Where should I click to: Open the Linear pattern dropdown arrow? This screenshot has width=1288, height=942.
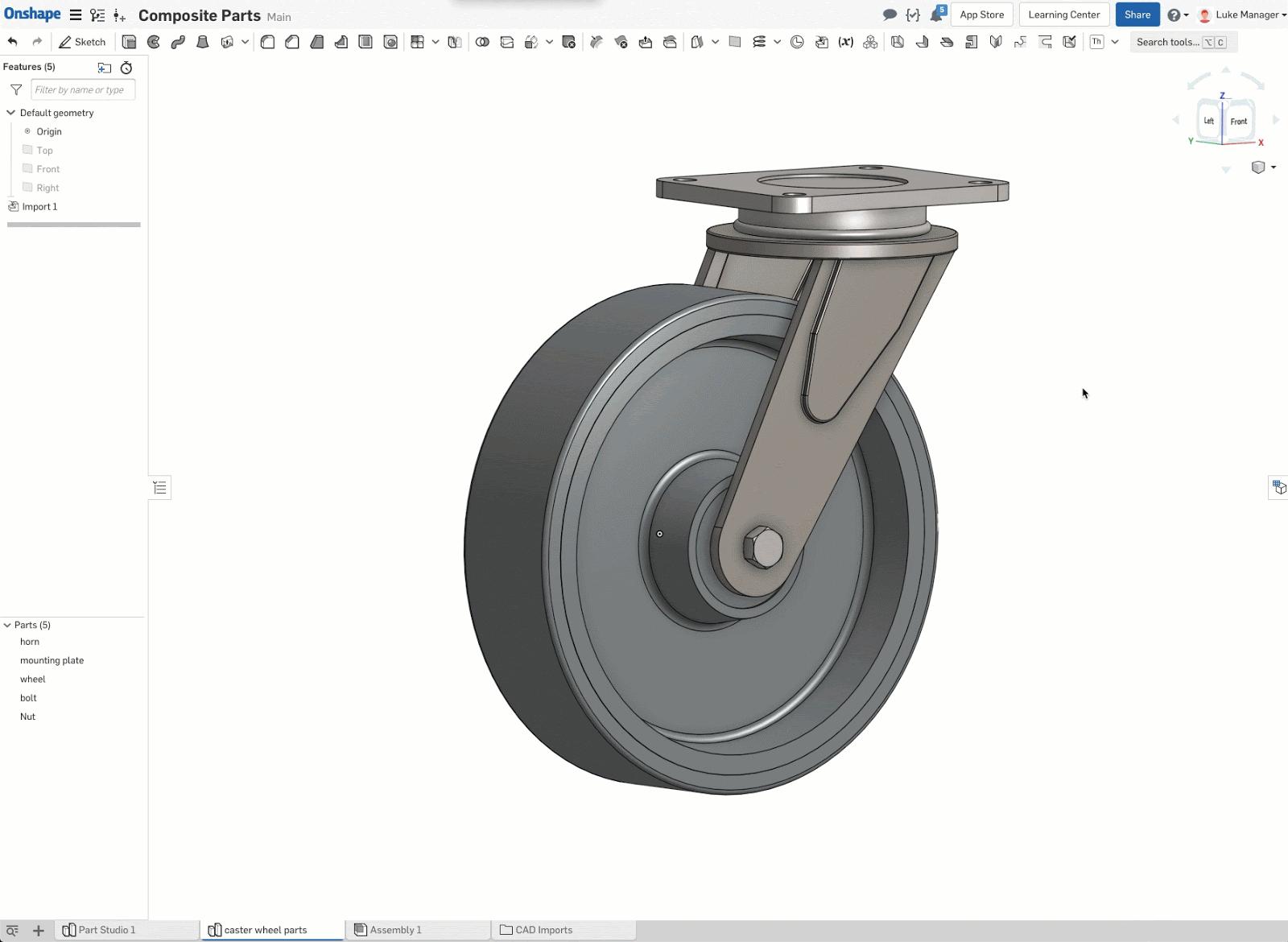click(436, 42)
